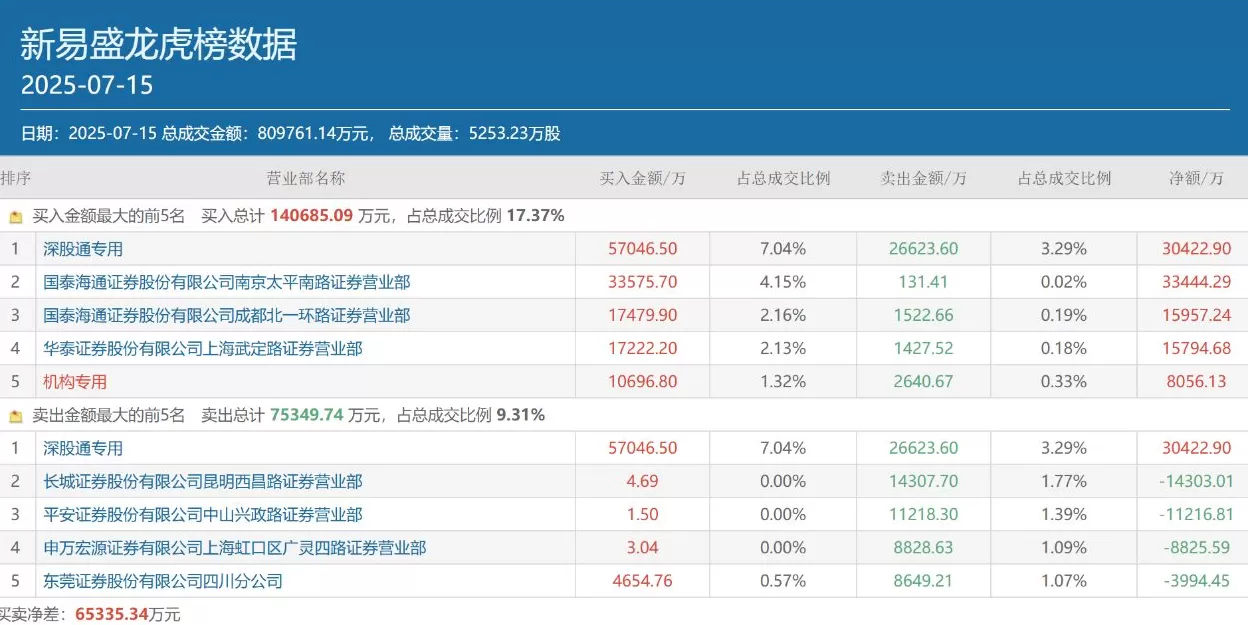Click buy amount 4.69
1248x625 pixels.
[643, 481]
